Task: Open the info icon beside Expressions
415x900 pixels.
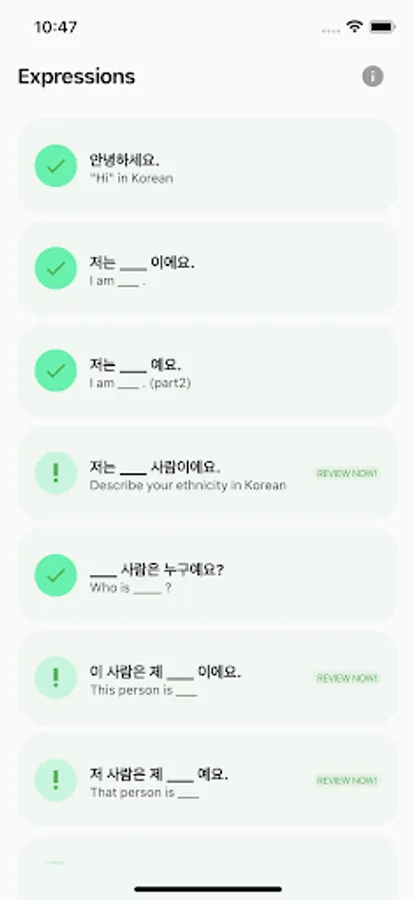Action: click(x=373, y=76)
